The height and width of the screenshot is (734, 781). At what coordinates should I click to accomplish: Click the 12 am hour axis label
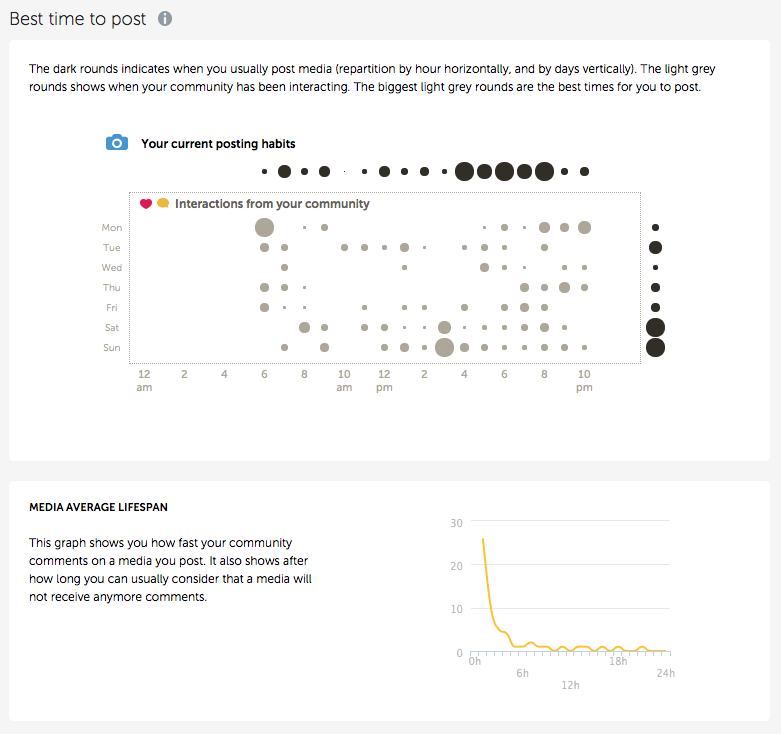(144, 380)
